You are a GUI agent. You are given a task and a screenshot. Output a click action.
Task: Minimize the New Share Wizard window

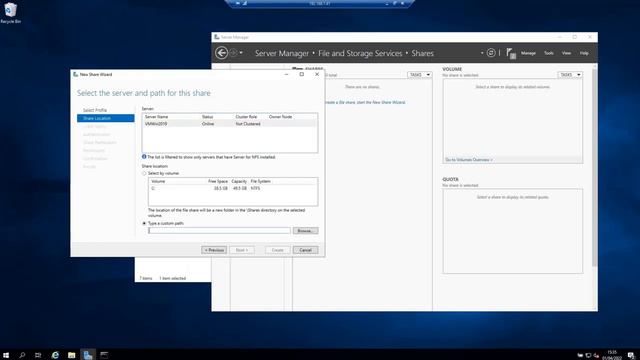point(287,74)
